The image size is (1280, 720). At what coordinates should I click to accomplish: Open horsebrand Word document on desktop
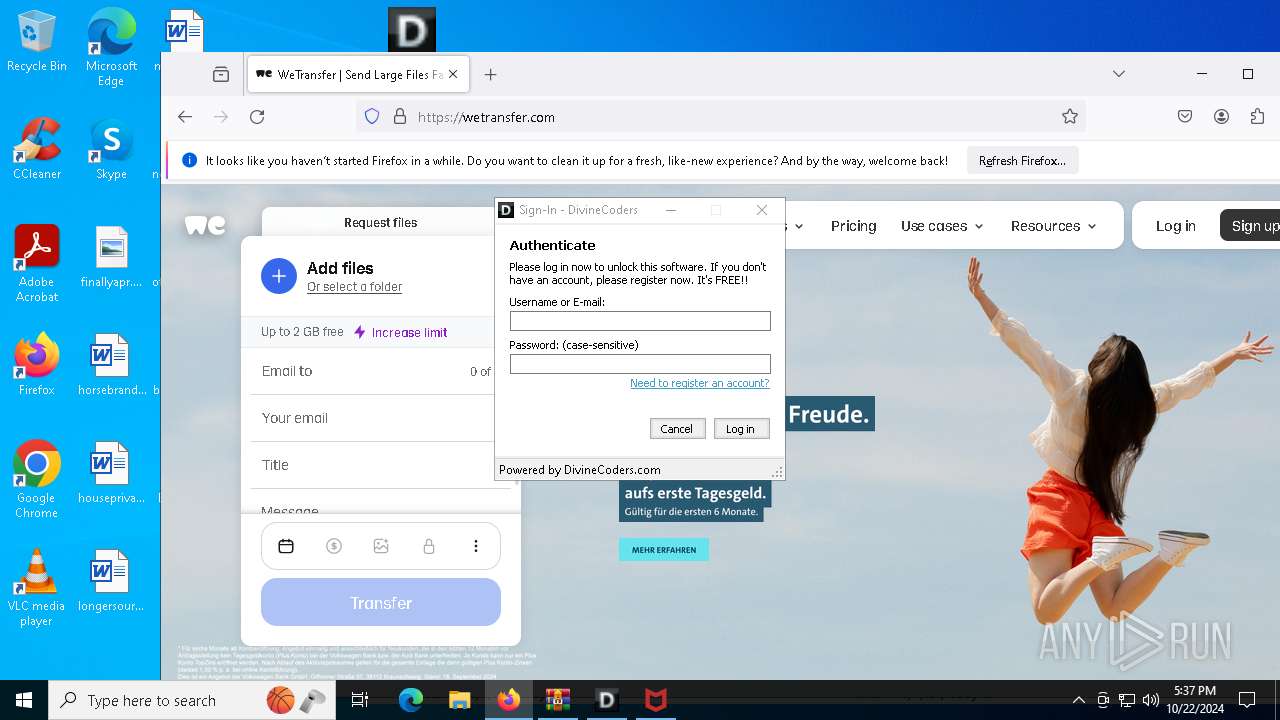tap(111, 364)
